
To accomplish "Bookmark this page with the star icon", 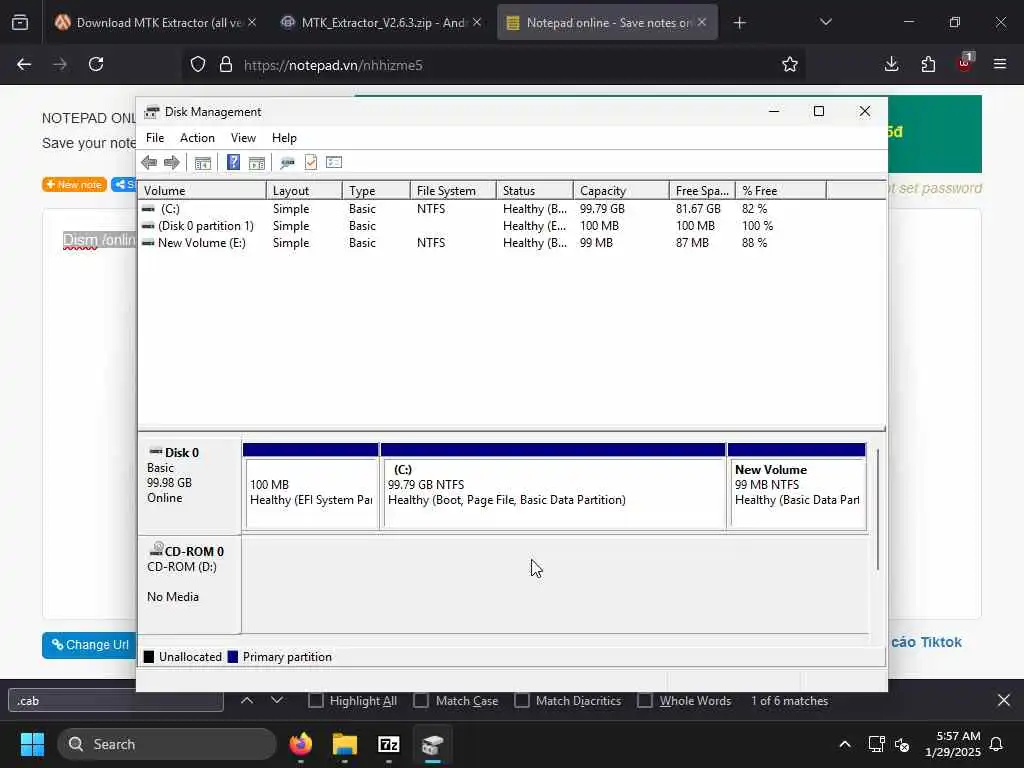I will click(x=790, y=64).
